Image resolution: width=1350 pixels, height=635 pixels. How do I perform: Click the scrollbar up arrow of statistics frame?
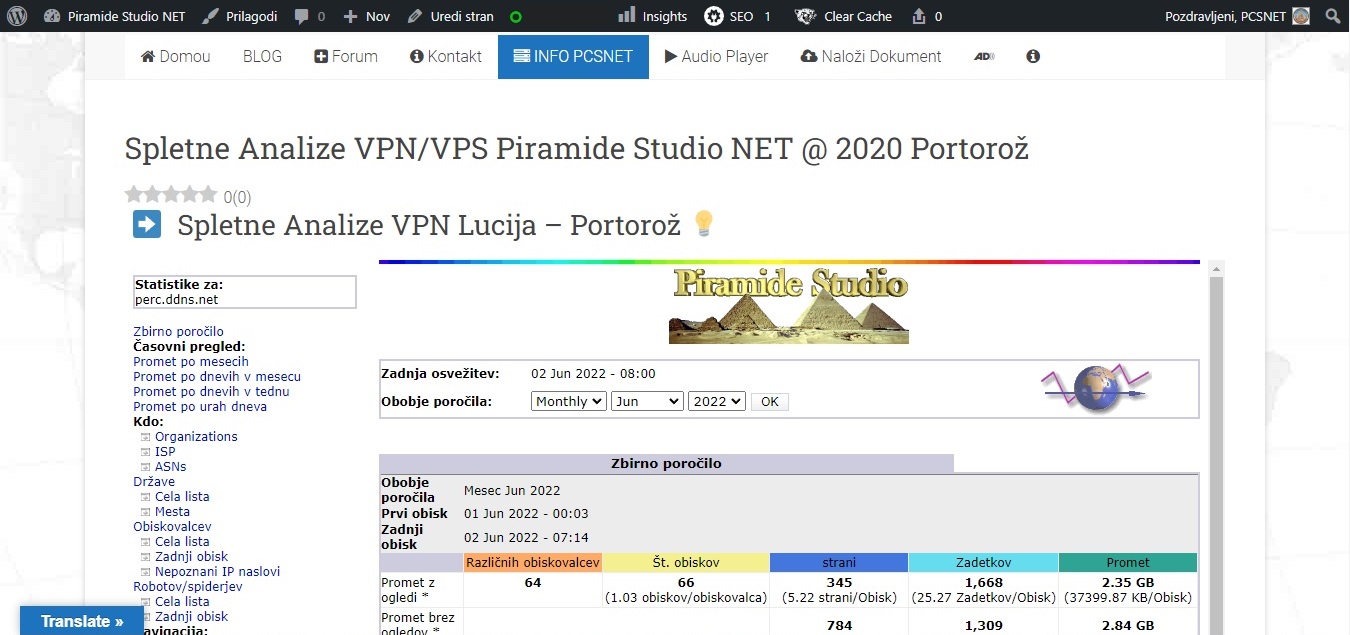click(x=1217, y=269)
